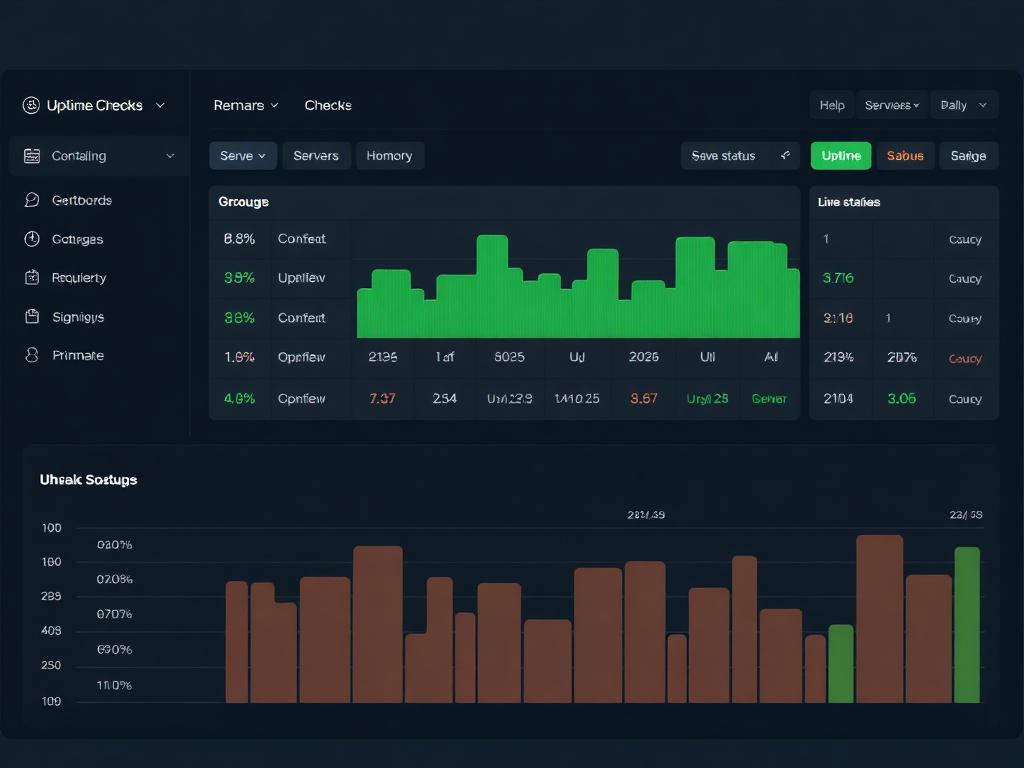The height and width of the screenshot is (768, 1024).
Task: Open the Signiigus section icon
Action: point(31,317)
